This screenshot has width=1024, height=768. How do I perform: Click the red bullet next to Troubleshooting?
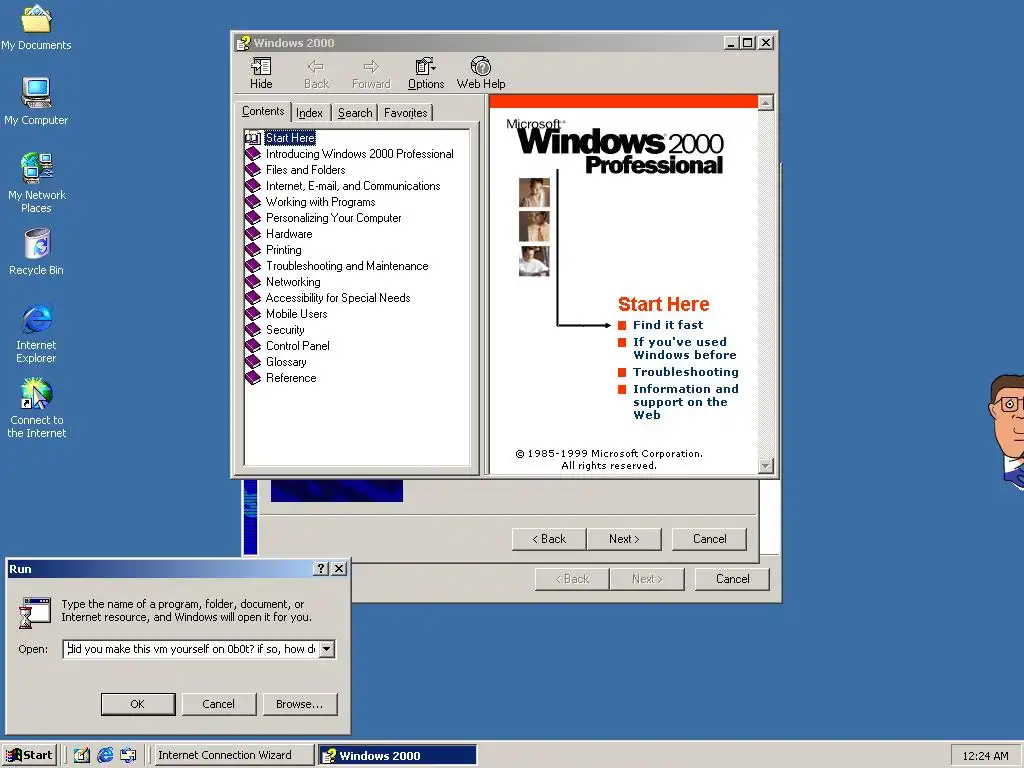622,372
